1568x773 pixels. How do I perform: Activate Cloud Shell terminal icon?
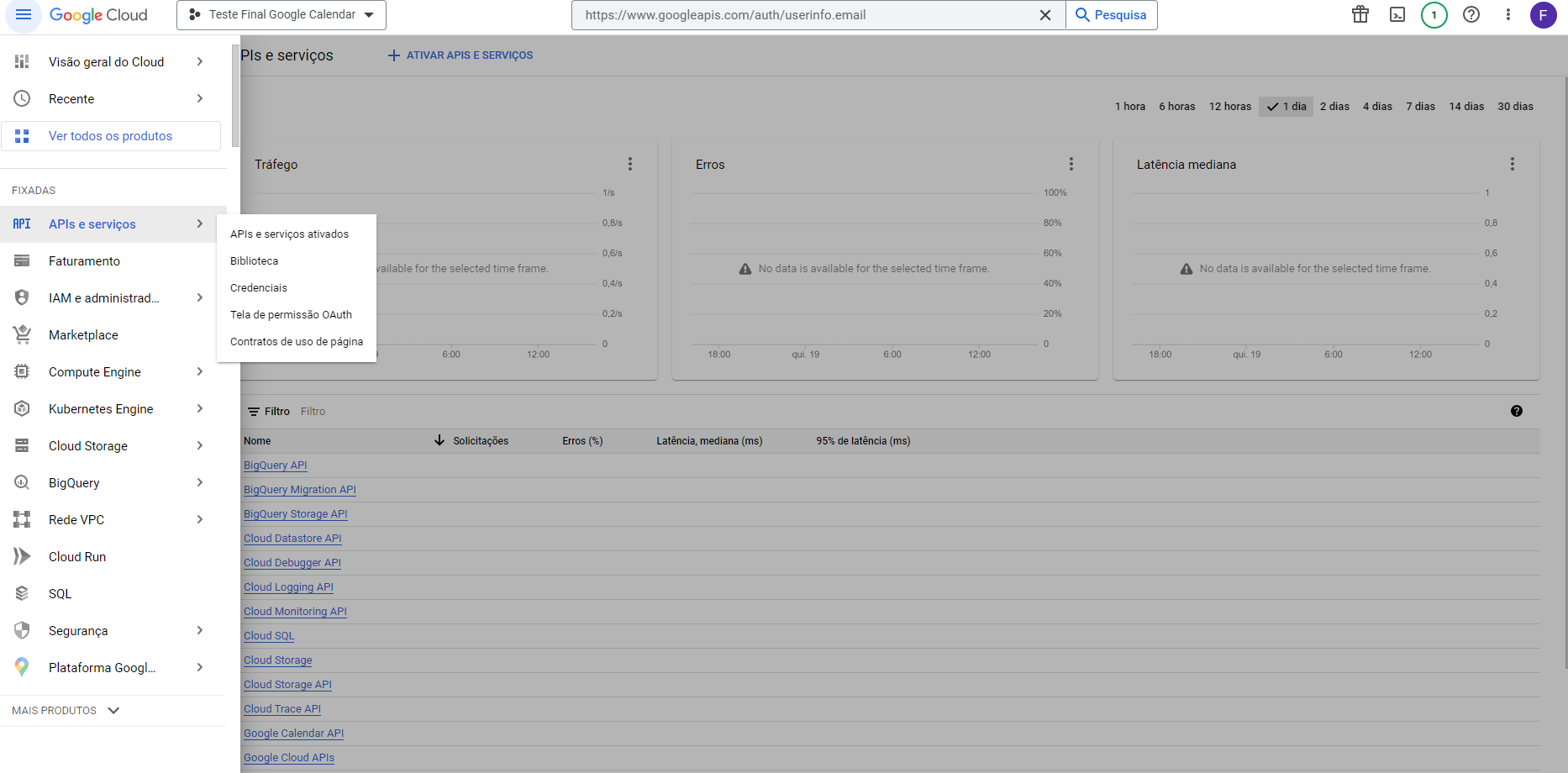pos(1397,15)
